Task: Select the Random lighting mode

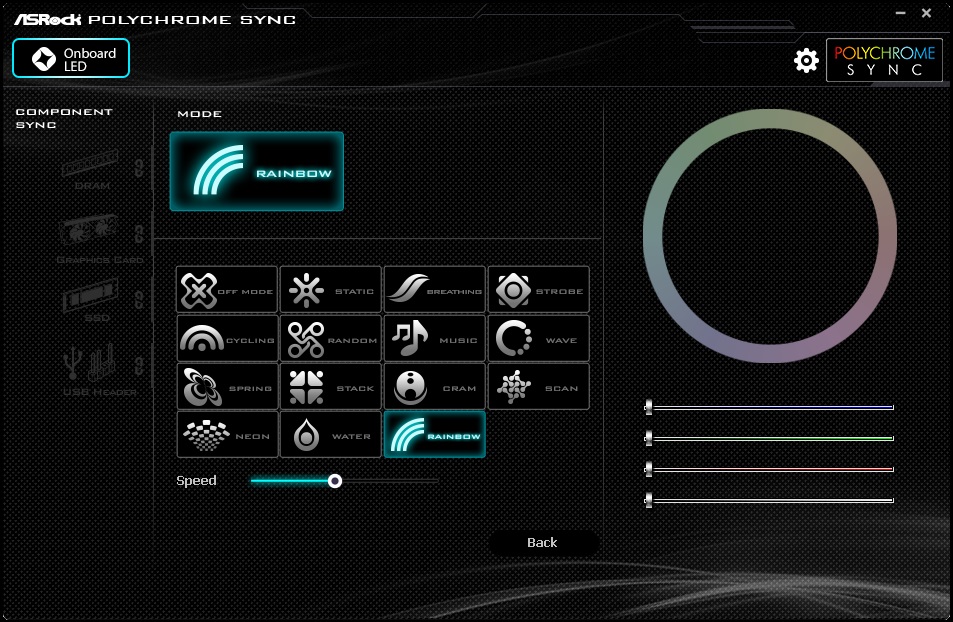Action: (331, 338)
